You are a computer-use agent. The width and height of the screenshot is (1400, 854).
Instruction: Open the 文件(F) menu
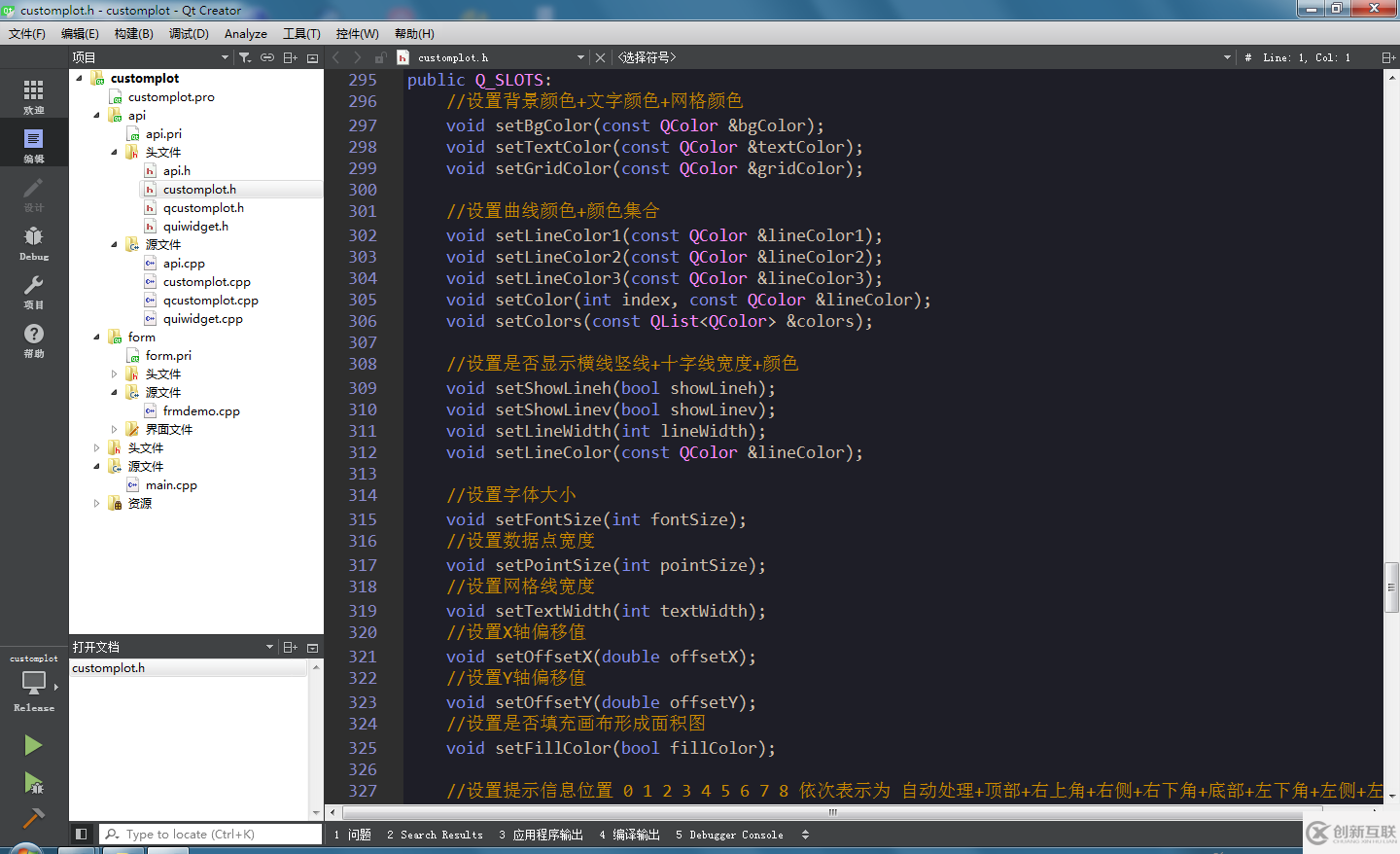click(x=27, y=33)
